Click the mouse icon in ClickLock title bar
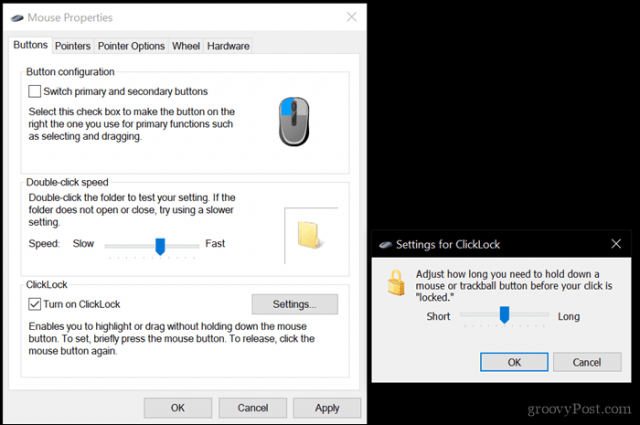The width and height of the screenshot is (640, 425). point(385,245)
